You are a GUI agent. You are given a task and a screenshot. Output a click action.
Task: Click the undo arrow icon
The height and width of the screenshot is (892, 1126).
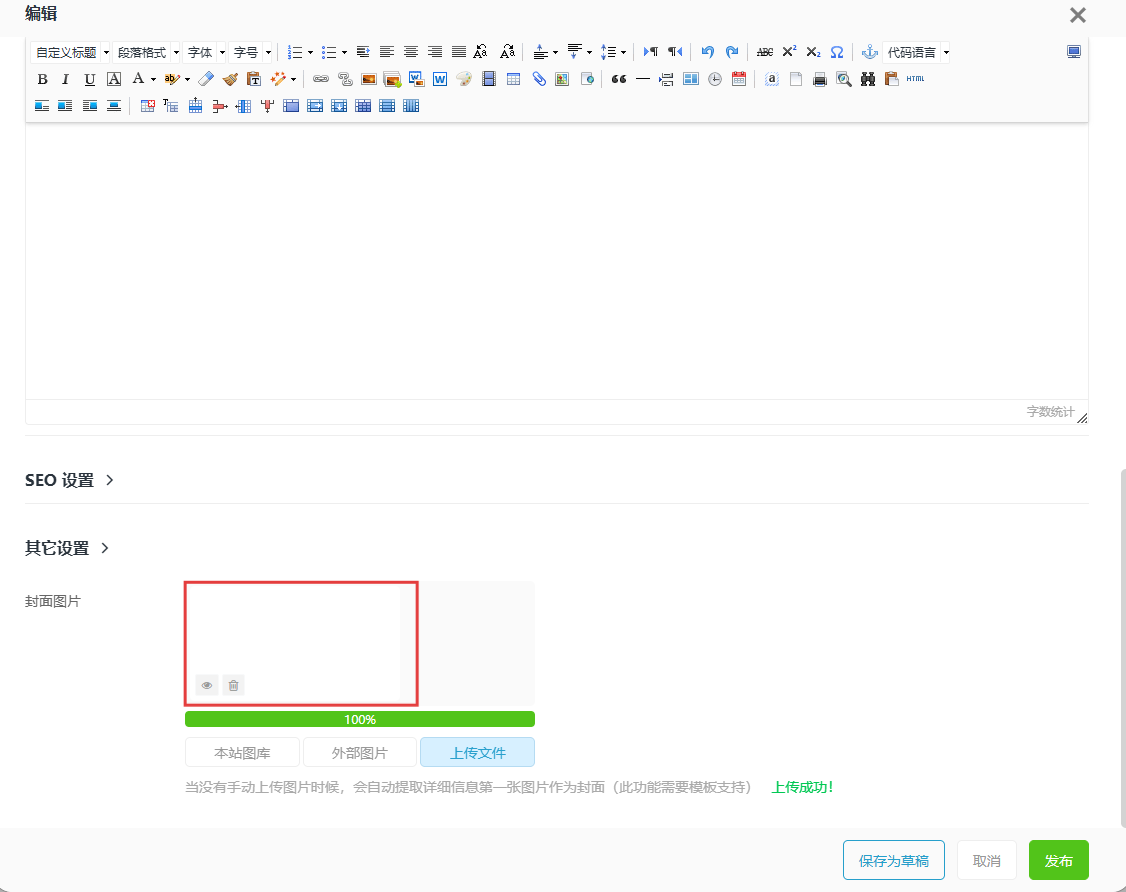tap(708, 52)
